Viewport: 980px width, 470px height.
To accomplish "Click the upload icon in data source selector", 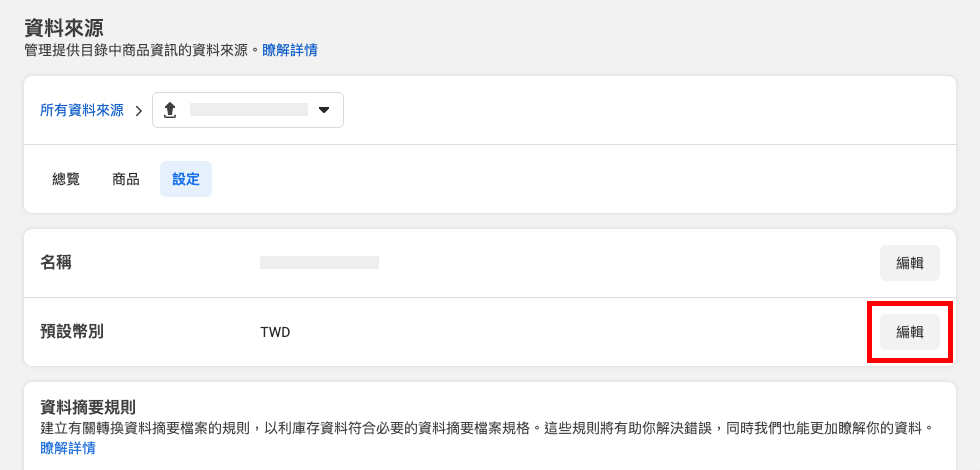I will pos(170,111).
